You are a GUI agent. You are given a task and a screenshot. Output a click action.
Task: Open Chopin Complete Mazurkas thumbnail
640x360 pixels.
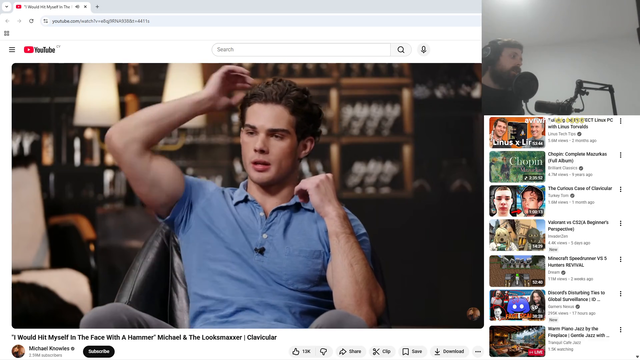pyautogui.click(x=517, y=167)
